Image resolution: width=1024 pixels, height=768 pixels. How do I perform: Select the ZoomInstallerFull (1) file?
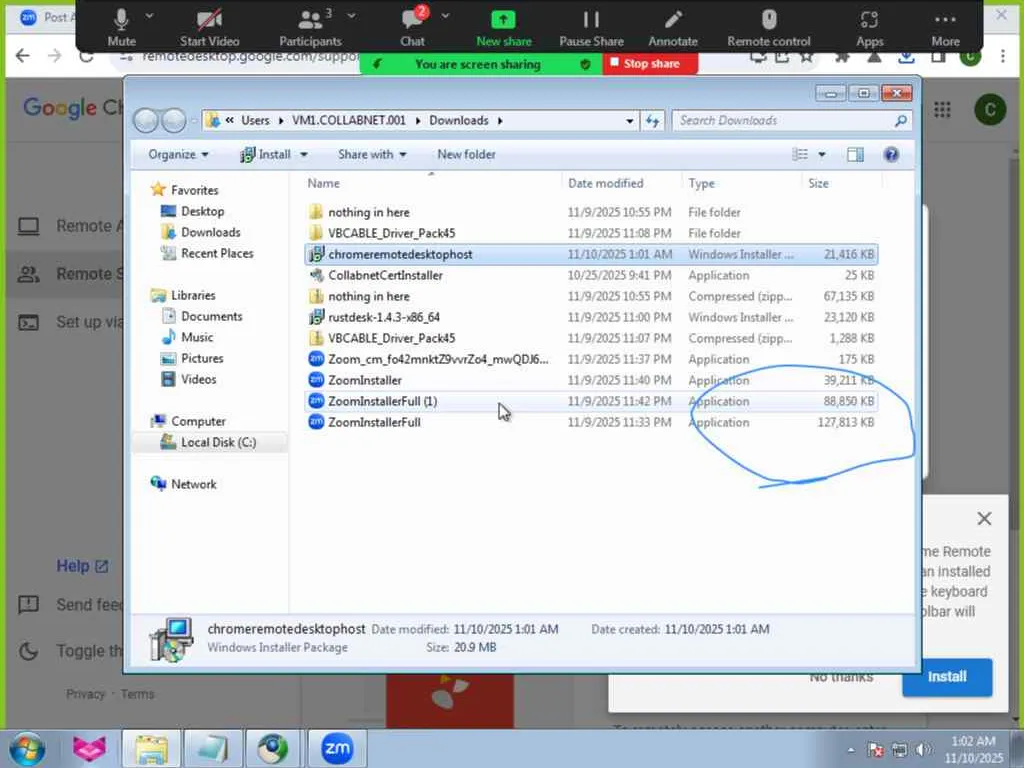tap(591, 401)
